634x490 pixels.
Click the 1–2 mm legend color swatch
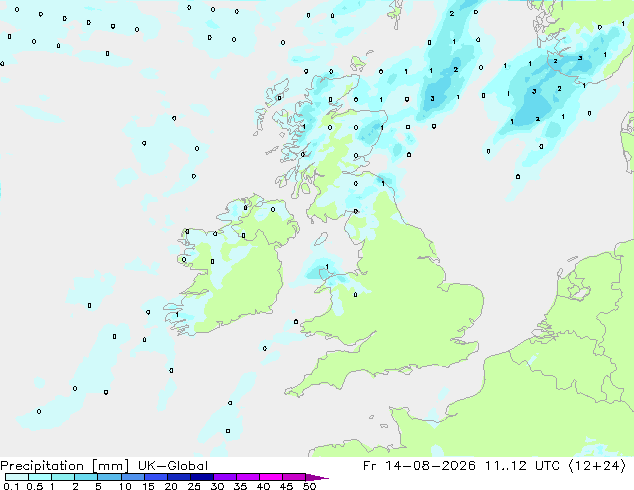click(x=63, y=477)
